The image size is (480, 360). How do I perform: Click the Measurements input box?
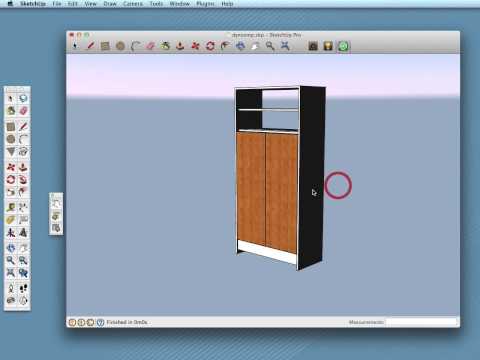click(x=421, y=322)
